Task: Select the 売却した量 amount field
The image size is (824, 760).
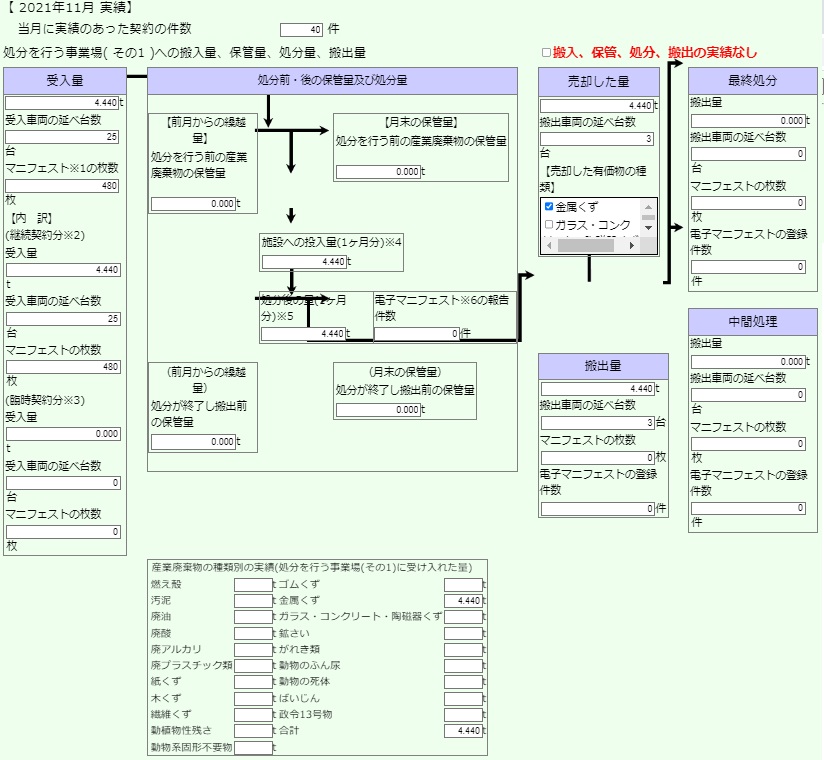Action: pyautogui.click(x=597, y=106)
